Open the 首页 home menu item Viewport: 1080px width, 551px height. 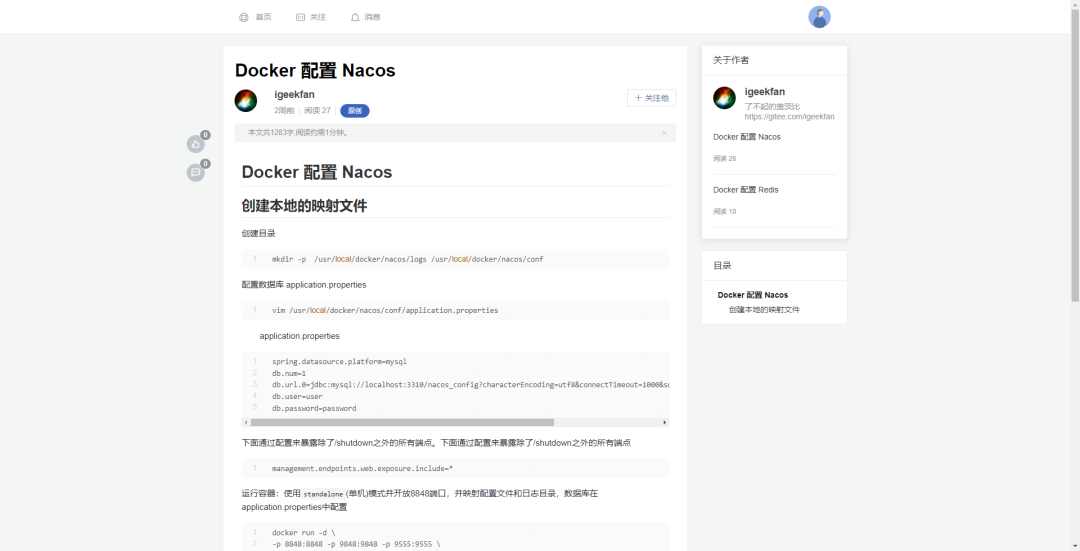tap(263, 17)
